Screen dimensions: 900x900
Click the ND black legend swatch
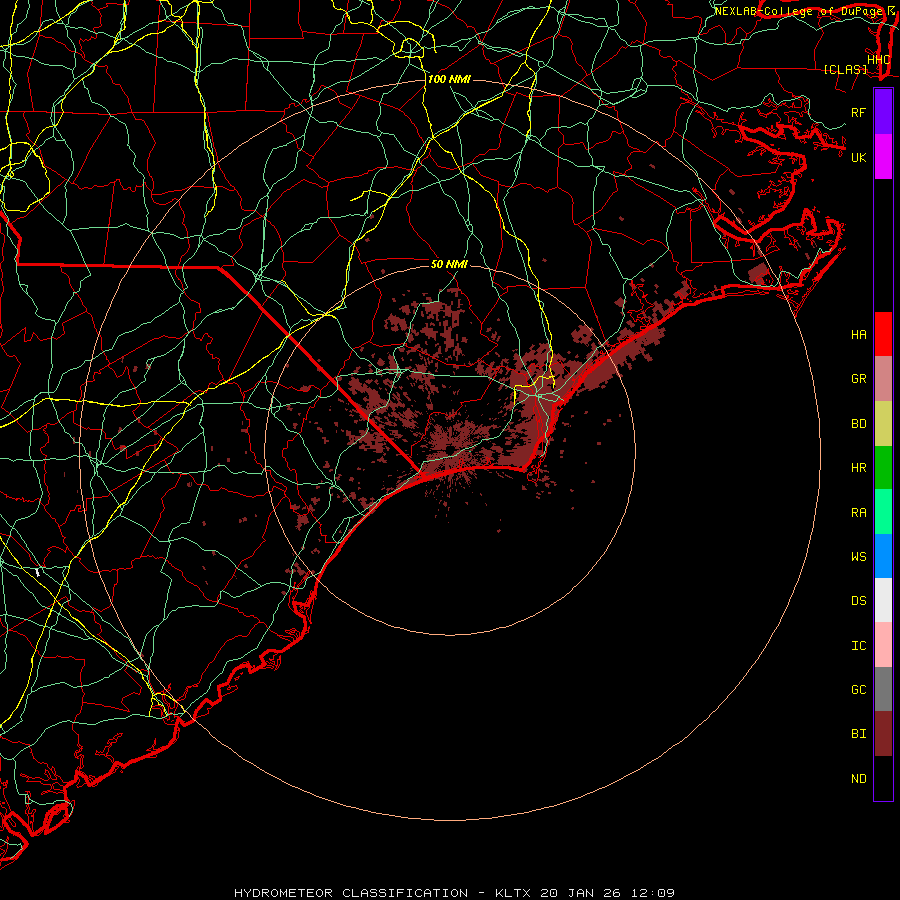tap(883, 778)
